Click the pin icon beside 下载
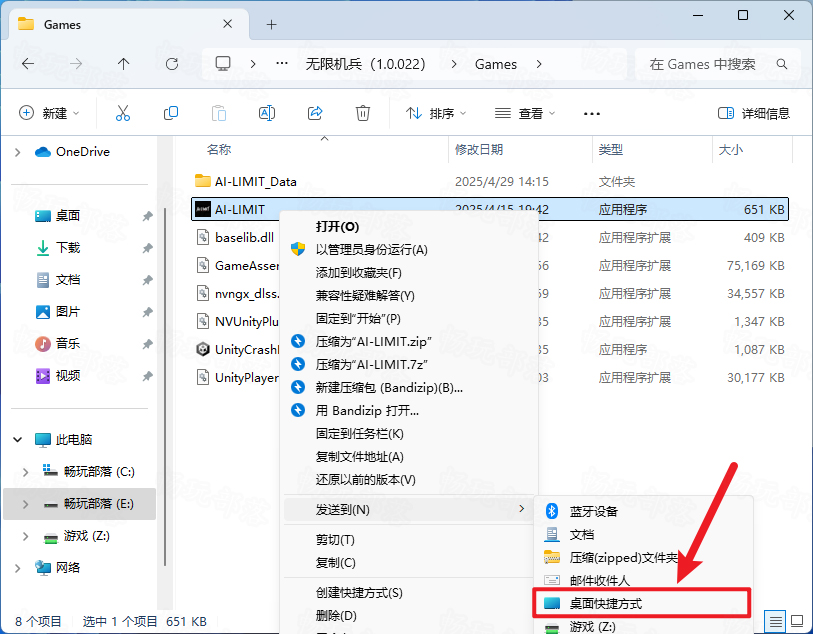The image size is (813, 634). coord(148,248)
